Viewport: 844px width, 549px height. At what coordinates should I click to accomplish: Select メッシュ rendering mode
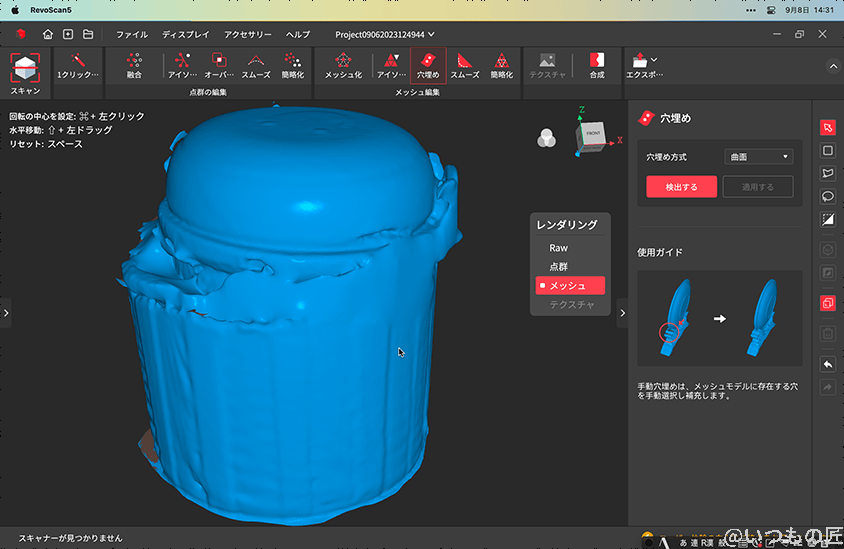(568, 286)
